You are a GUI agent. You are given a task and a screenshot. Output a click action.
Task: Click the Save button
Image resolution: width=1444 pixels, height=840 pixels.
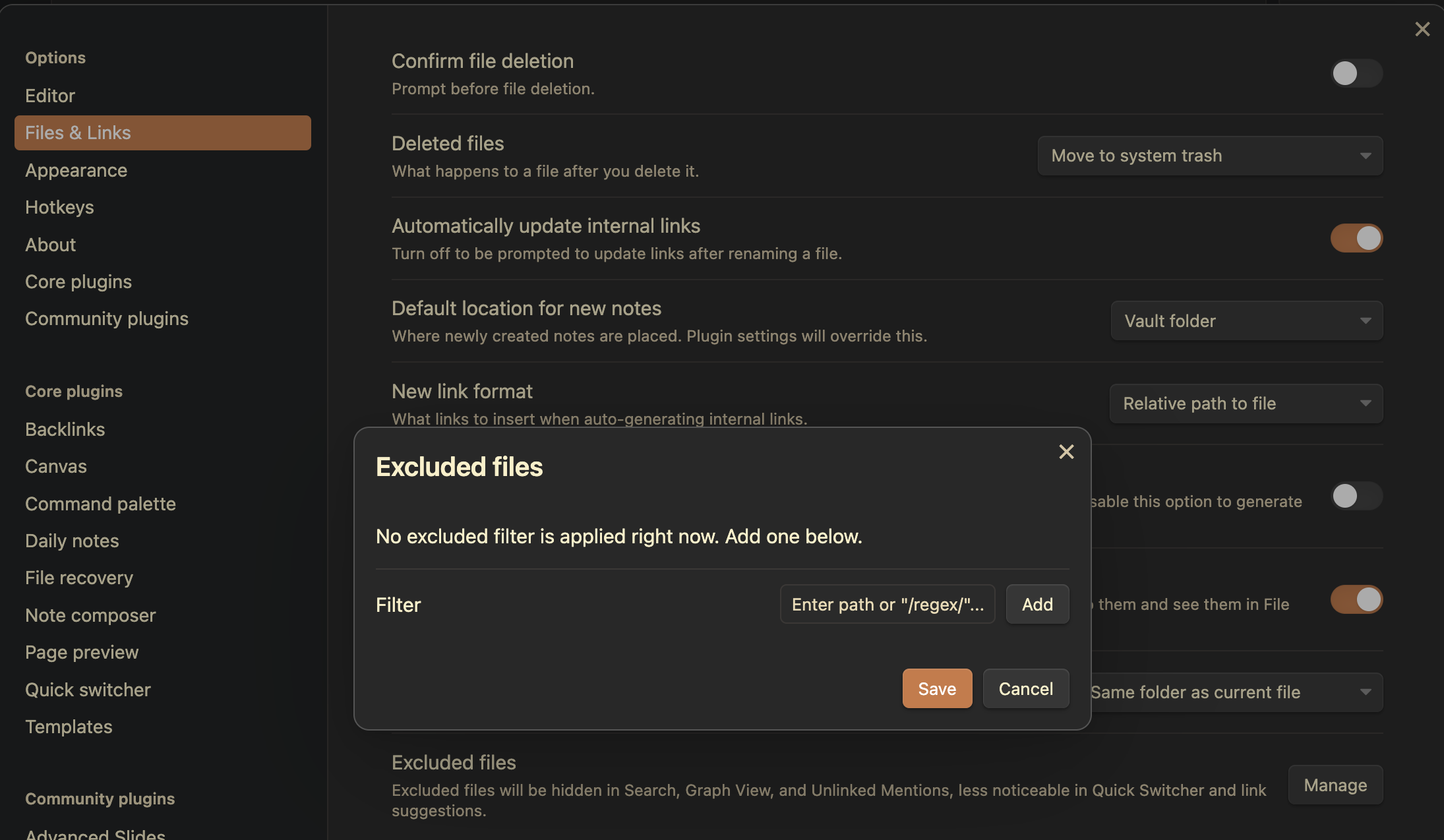click(x=936, y=688)
